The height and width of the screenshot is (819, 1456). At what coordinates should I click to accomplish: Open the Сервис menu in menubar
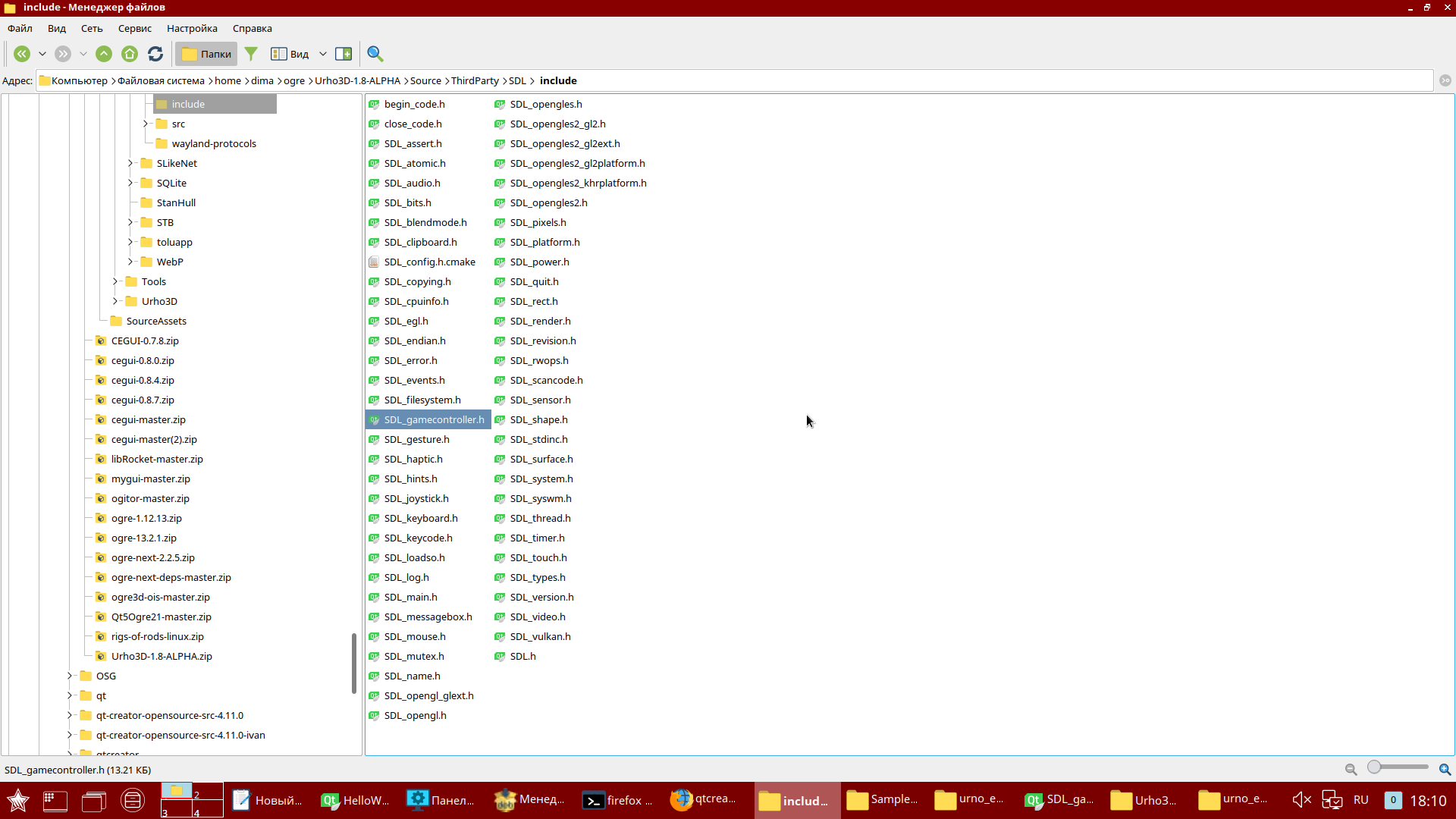134,27
